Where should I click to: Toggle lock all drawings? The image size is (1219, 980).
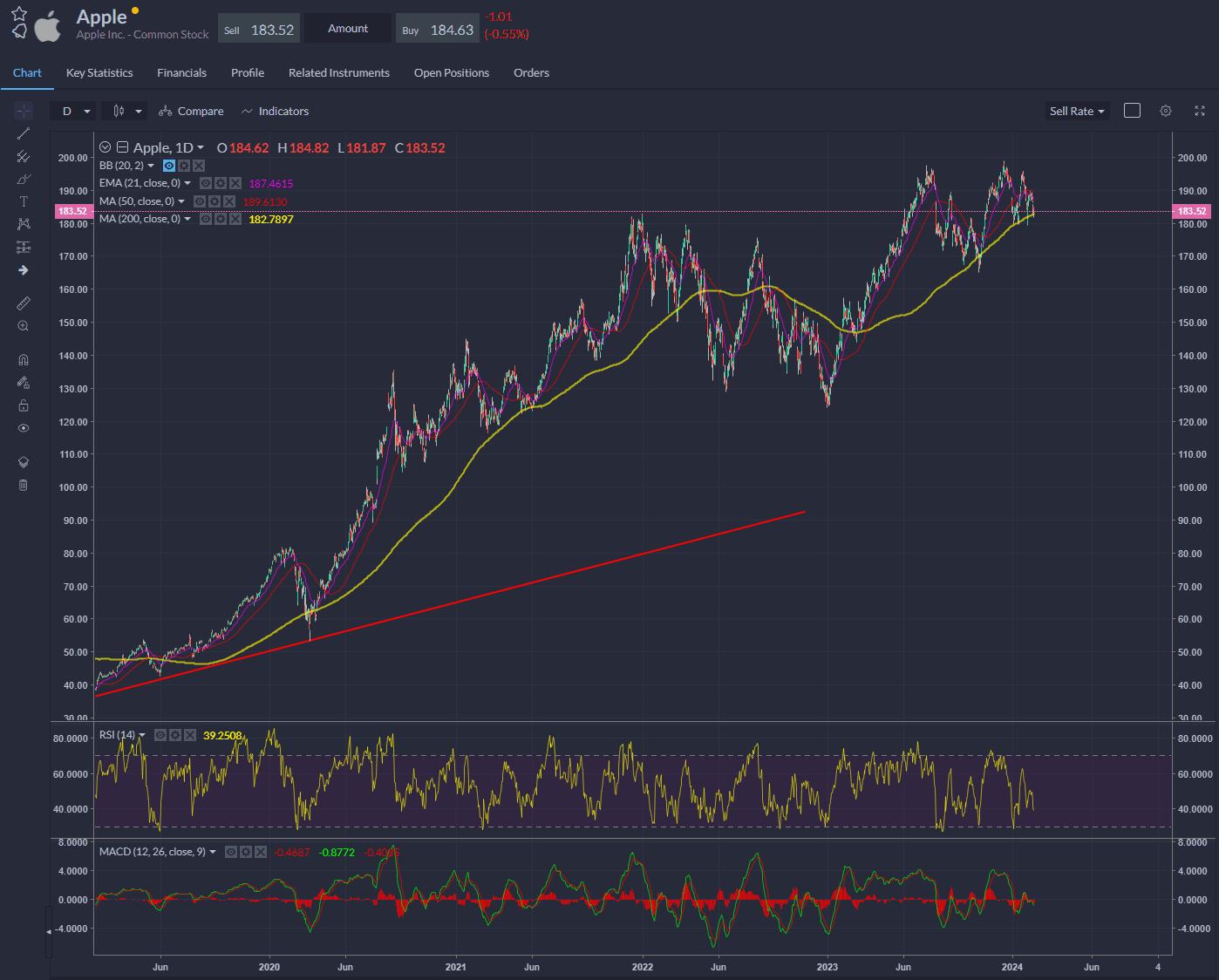24,405
